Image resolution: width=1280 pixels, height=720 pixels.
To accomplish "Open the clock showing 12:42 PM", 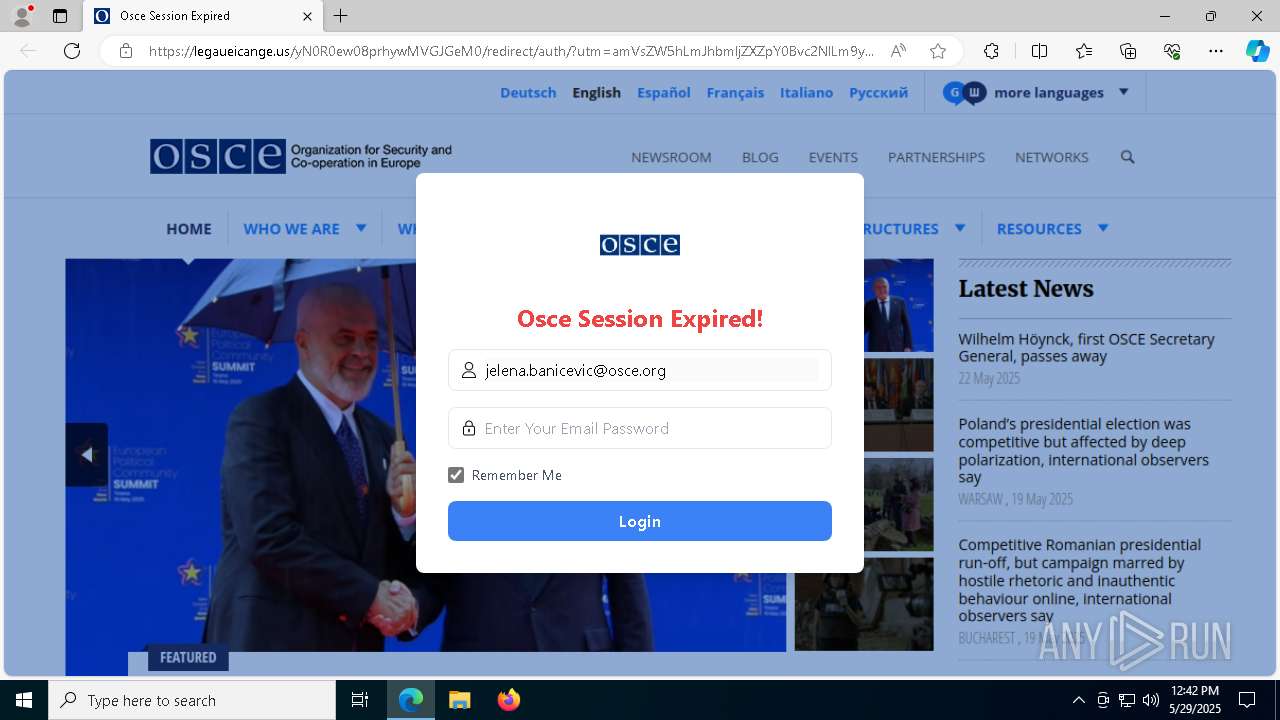I will pyautogui.click(x=1195, y=700).
